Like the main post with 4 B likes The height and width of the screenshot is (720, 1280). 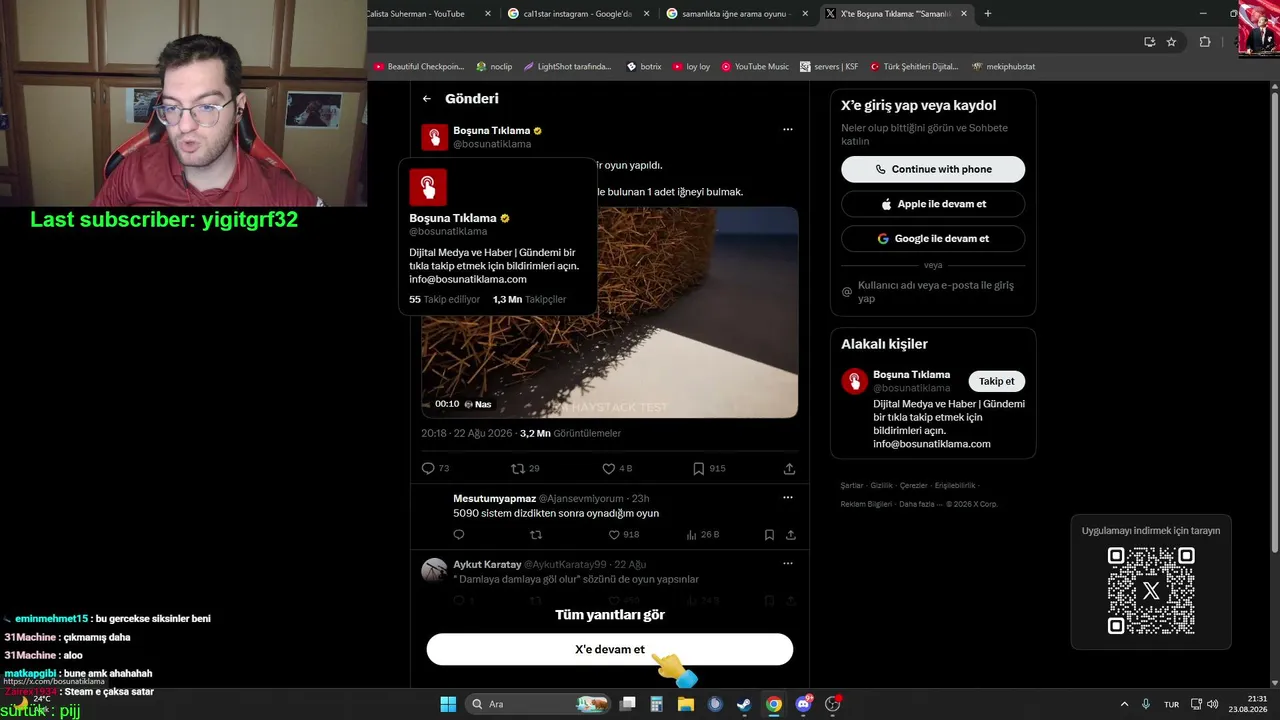click(x=617, y=468)
